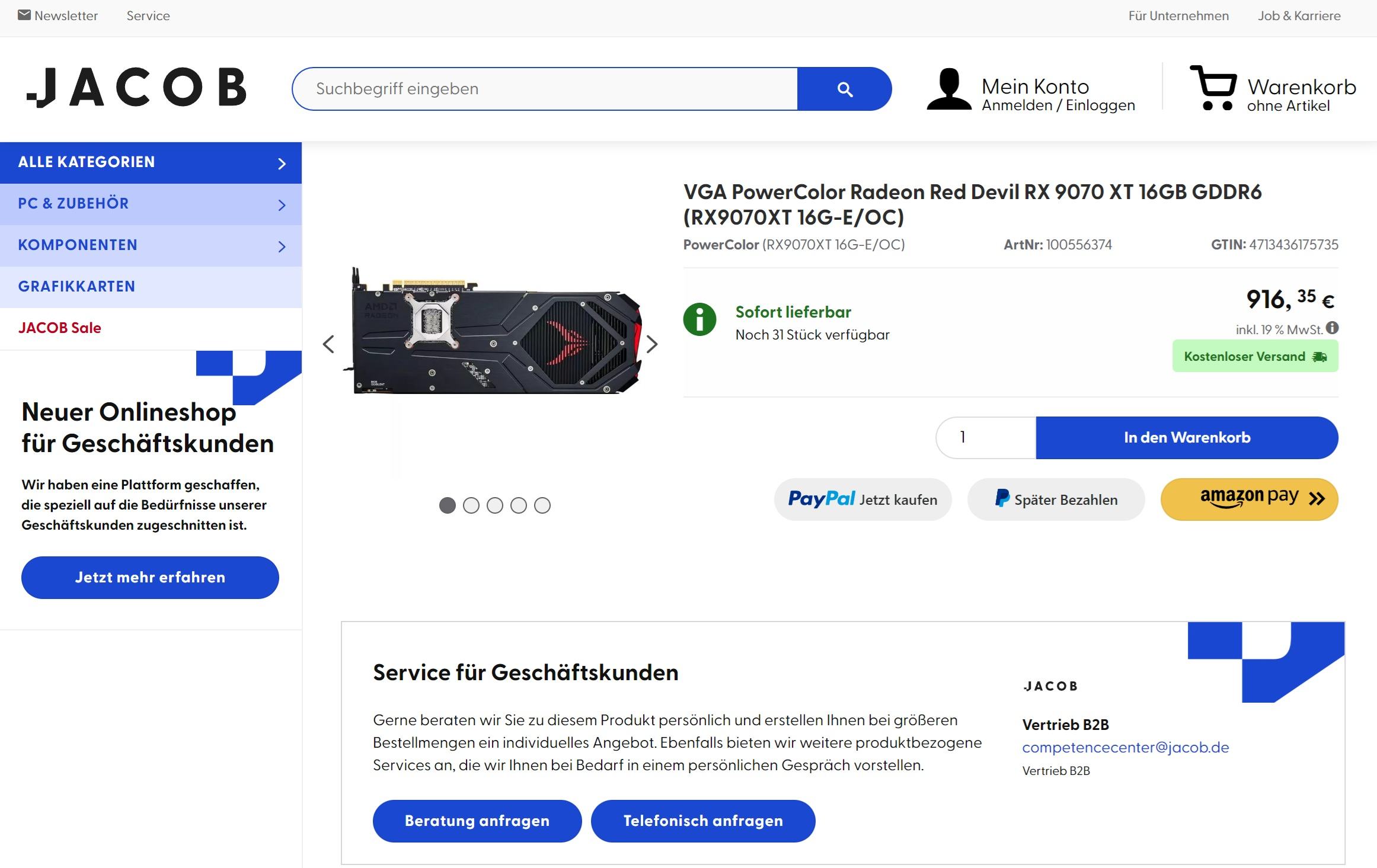Add product with In den Warenkorb
The width and height of the screenshot is (1377, 868).
pos(1187,438)
